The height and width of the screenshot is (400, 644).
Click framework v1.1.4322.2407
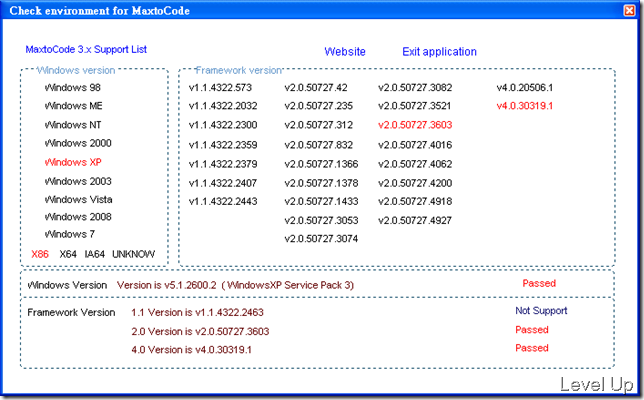pos(223,183)
